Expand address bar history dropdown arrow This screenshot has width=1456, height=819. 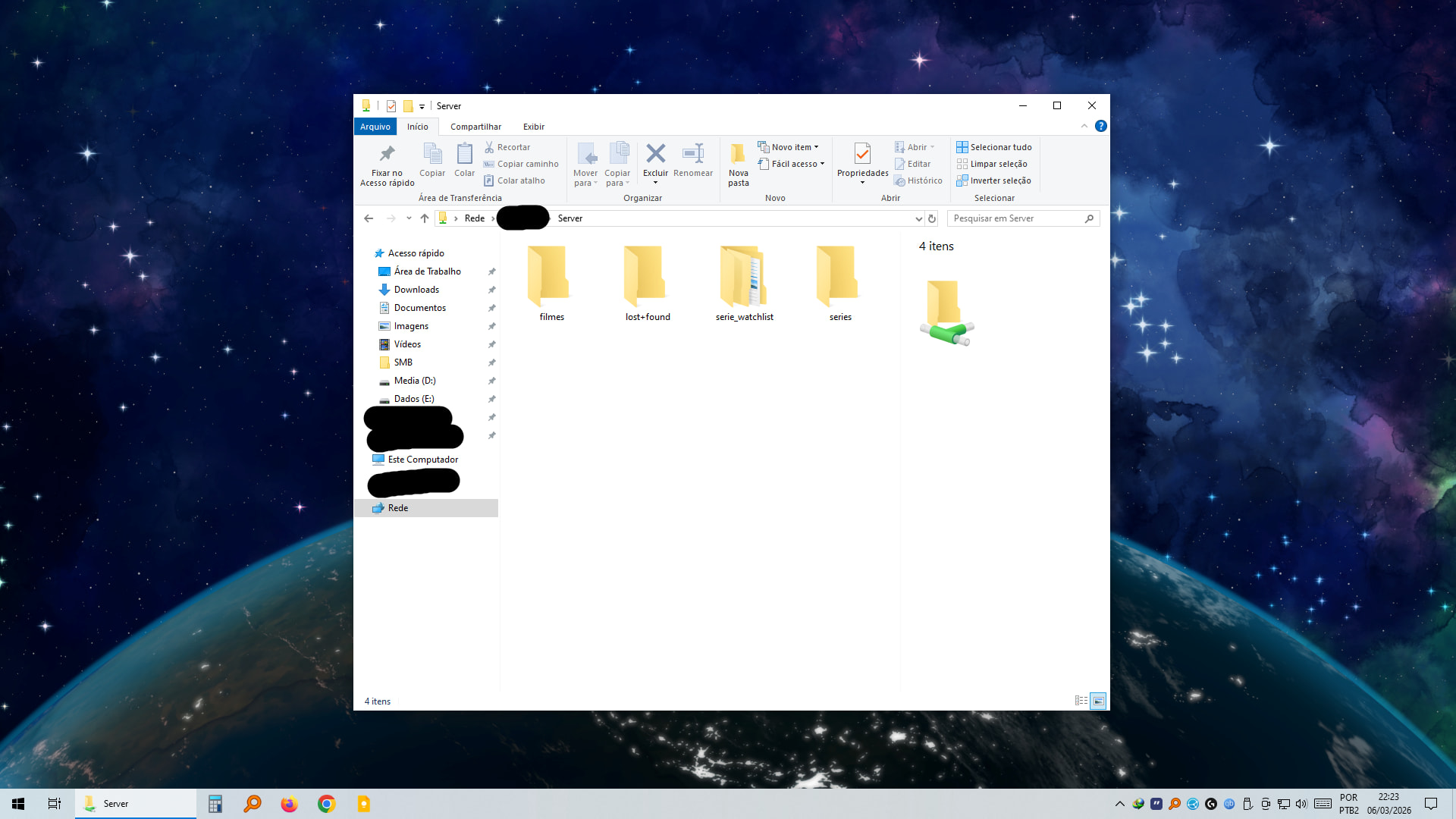[x=918, y=218]
